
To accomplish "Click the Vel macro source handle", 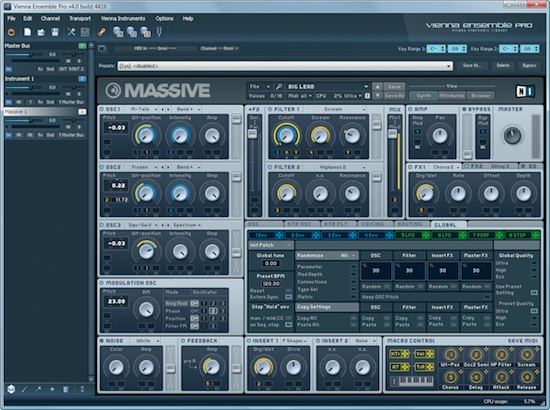I will pos(424,354).
